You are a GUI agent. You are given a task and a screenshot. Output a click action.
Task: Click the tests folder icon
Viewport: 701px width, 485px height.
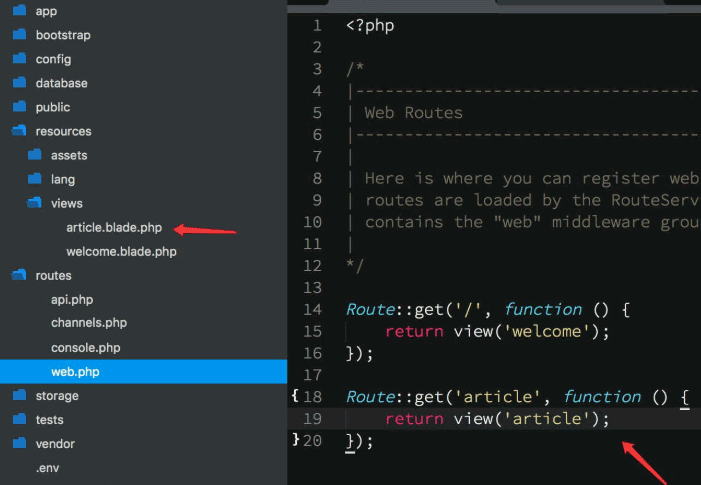19,420
